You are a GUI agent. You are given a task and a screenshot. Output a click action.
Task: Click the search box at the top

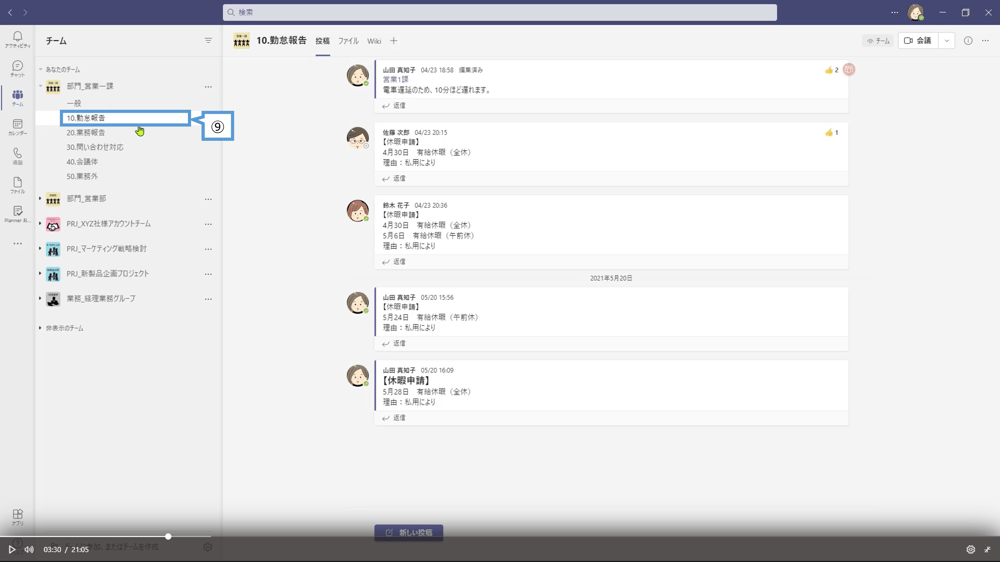coord(500,12)
